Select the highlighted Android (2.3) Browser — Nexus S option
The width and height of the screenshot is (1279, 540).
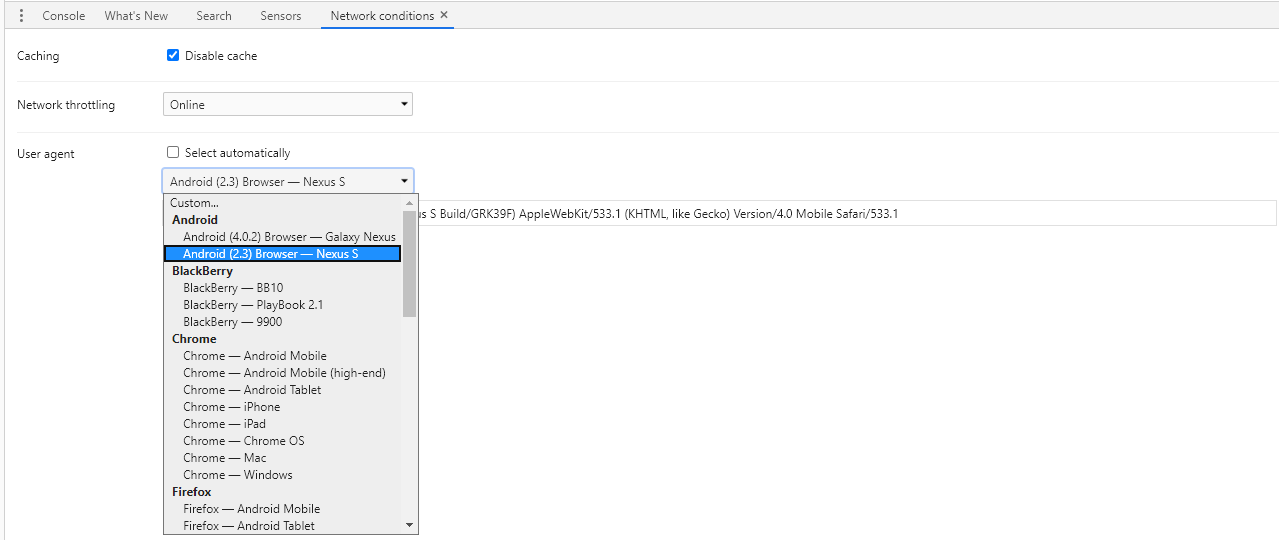click(x=283, y=254)
